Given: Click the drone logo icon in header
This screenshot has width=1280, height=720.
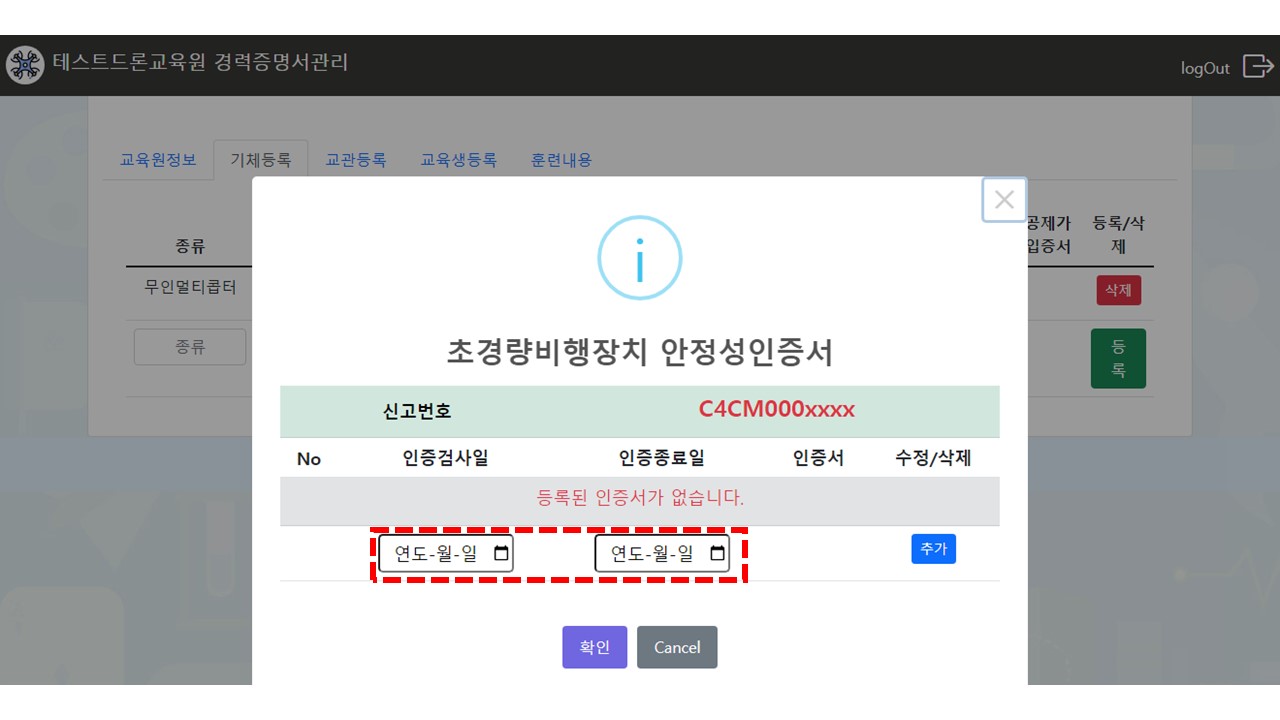Looking at the screenshot, I should (25, 65).
